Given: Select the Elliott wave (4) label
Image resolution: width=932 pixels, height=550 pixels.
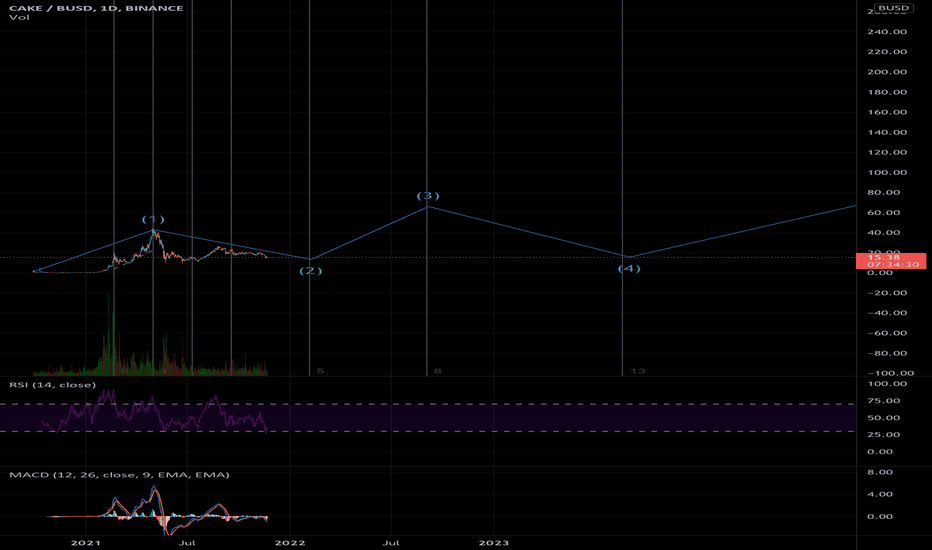Looking at the screenshot, I should [x=629, y=269].
